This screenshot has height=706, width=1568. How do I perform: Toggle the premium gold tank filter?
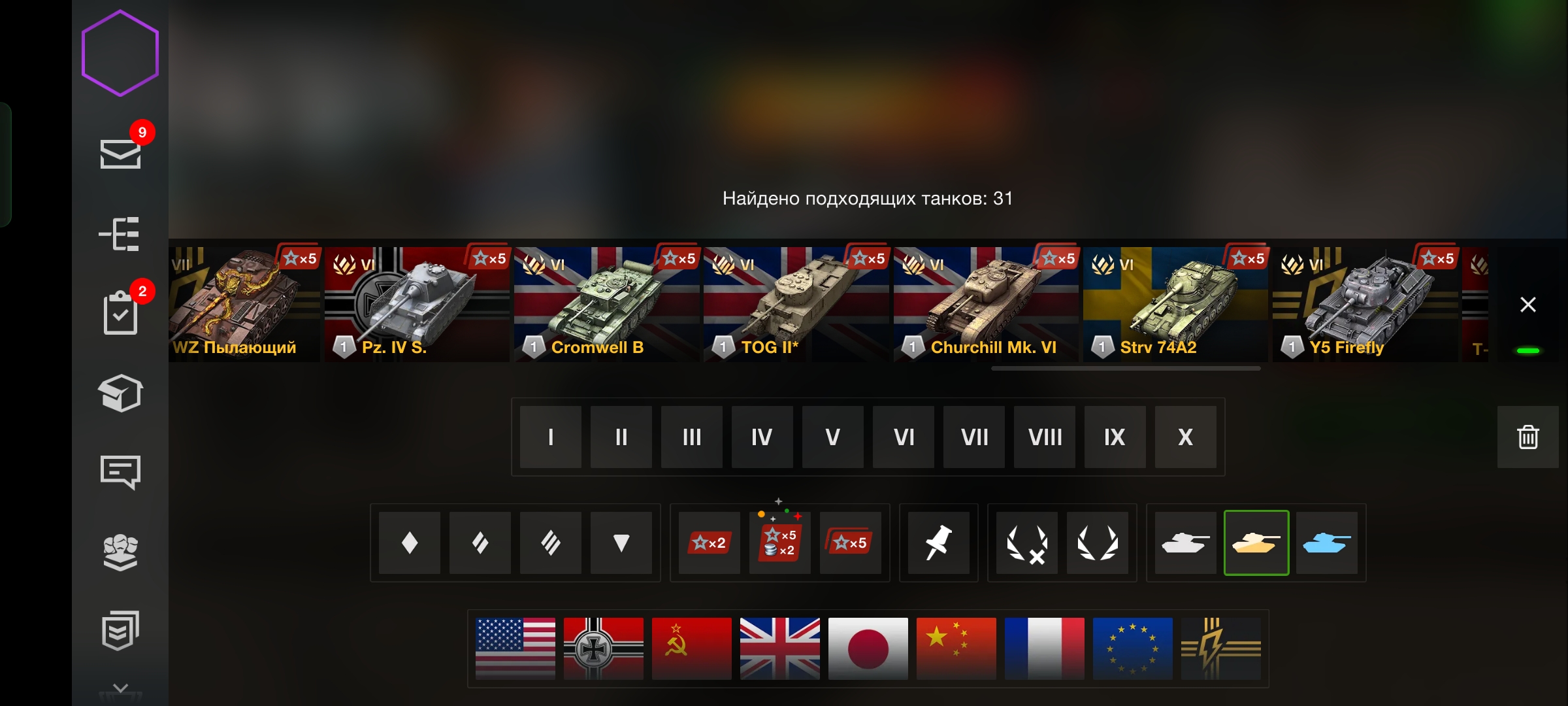tap(1256, 543)
